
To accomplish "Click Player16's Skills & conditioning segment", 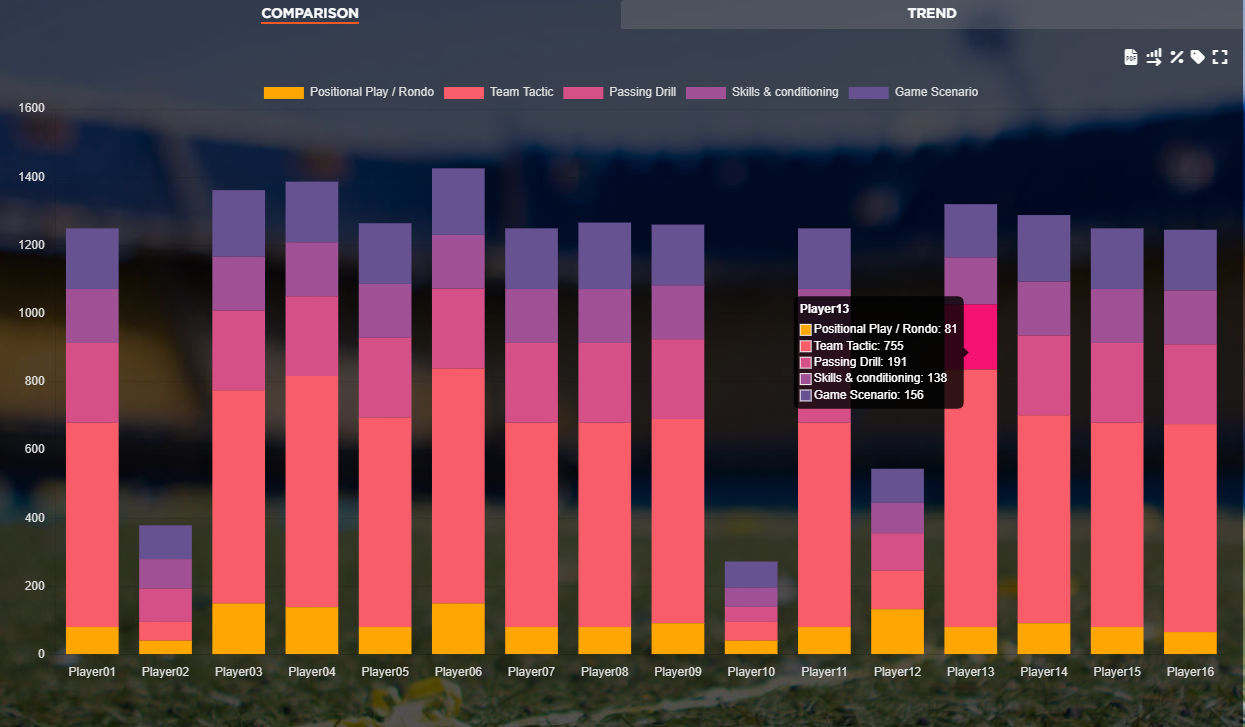I will coord(1190,318).
